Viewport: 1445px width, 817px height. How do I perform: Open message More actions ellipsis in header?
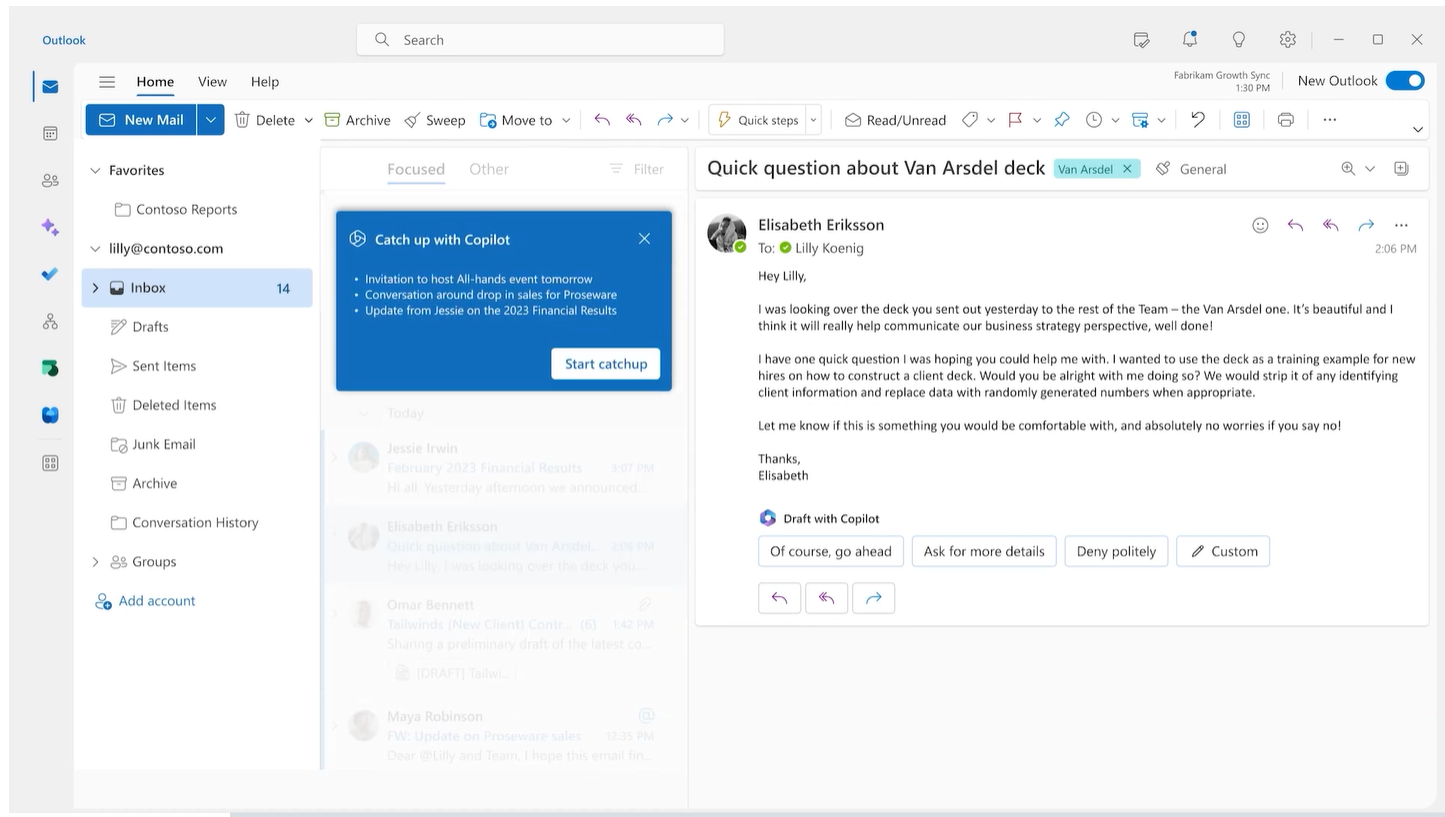point(1401,225)
